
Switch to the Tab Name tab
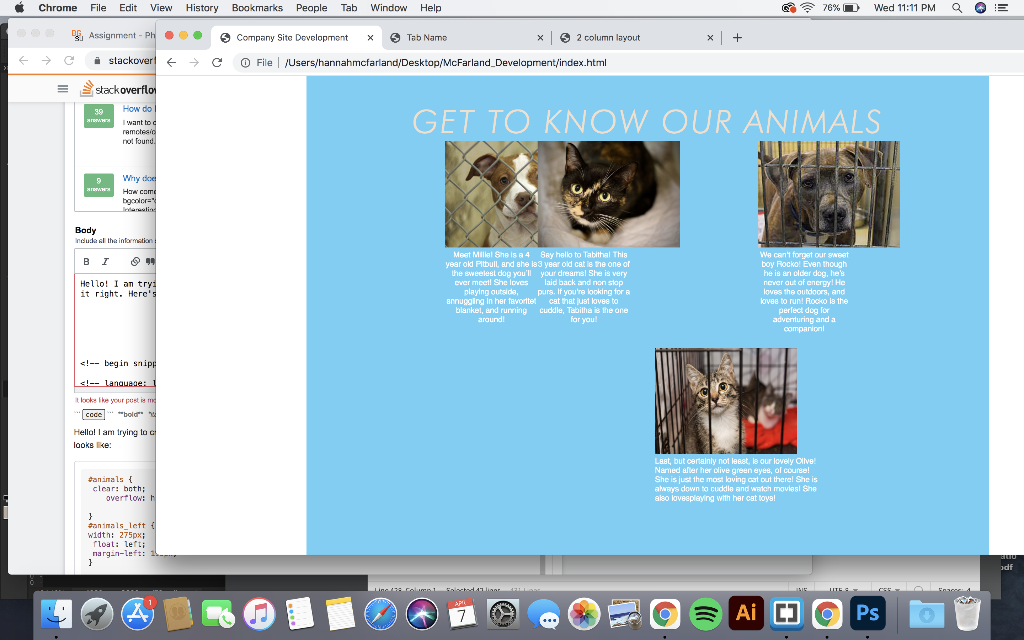point(466,38)
